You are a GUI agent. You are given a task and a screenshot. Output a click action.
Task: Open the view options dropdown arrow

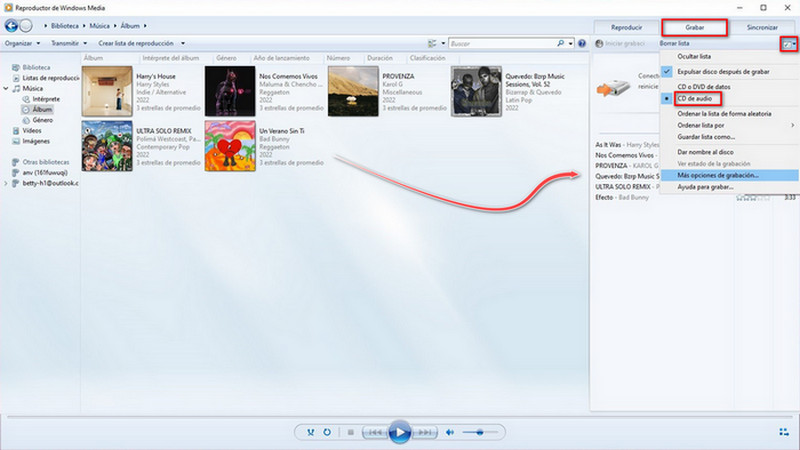[443, 43]
